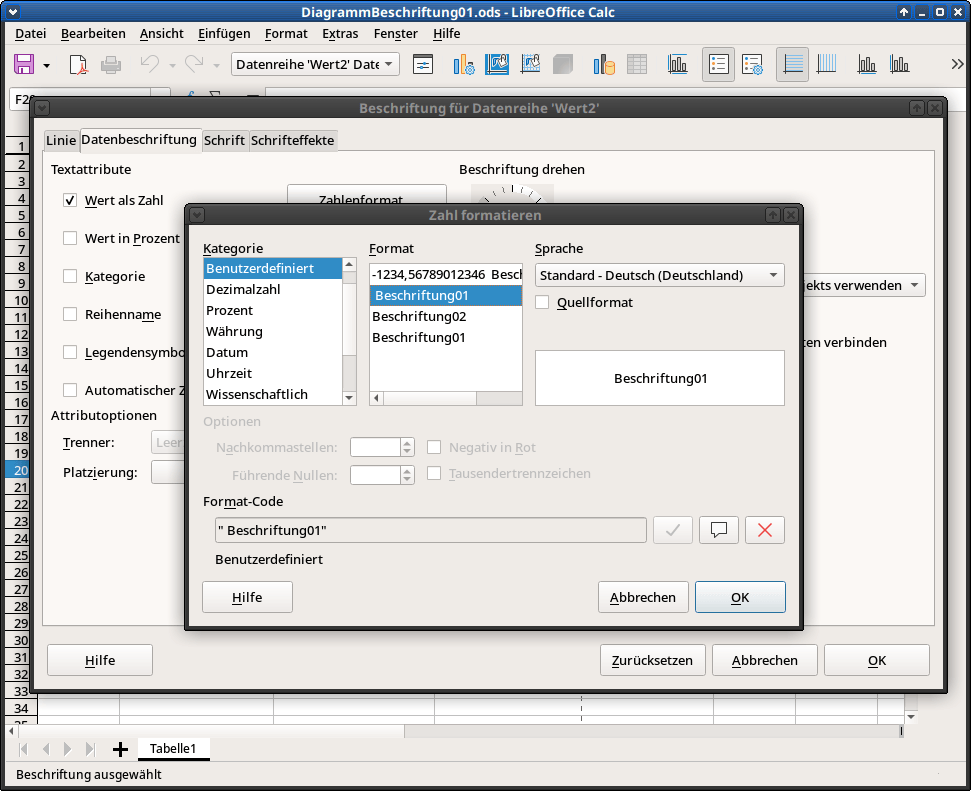Open the Extras menu
Viewport: 971px width, 791px height.
click(340, 33)
